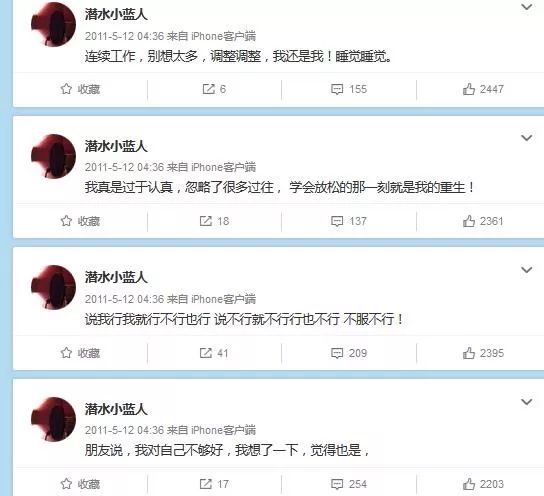544x496 pixels.
Task: Expand chevron on the 不服不行 post
Action: point(527,270)
